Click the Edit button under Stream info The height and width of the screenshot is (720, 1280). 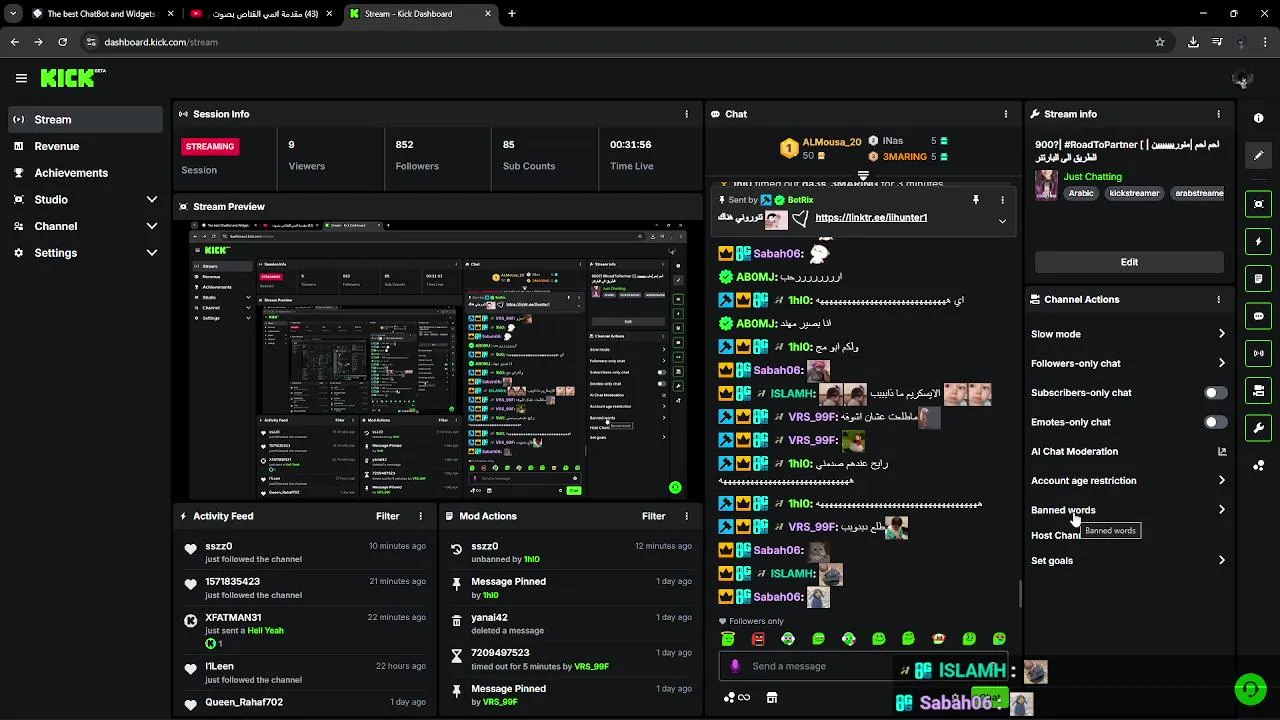coord(1129,262)
